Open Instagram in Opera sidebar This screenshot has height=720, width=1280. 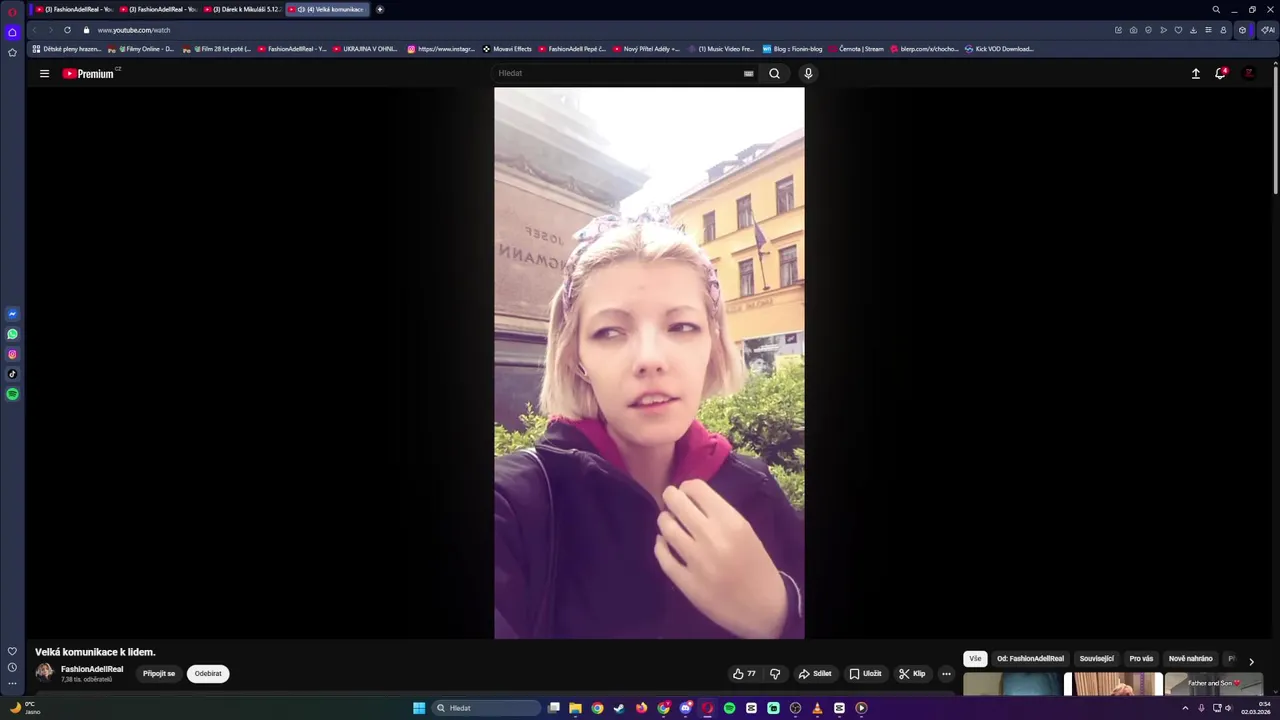pos(12,354)
